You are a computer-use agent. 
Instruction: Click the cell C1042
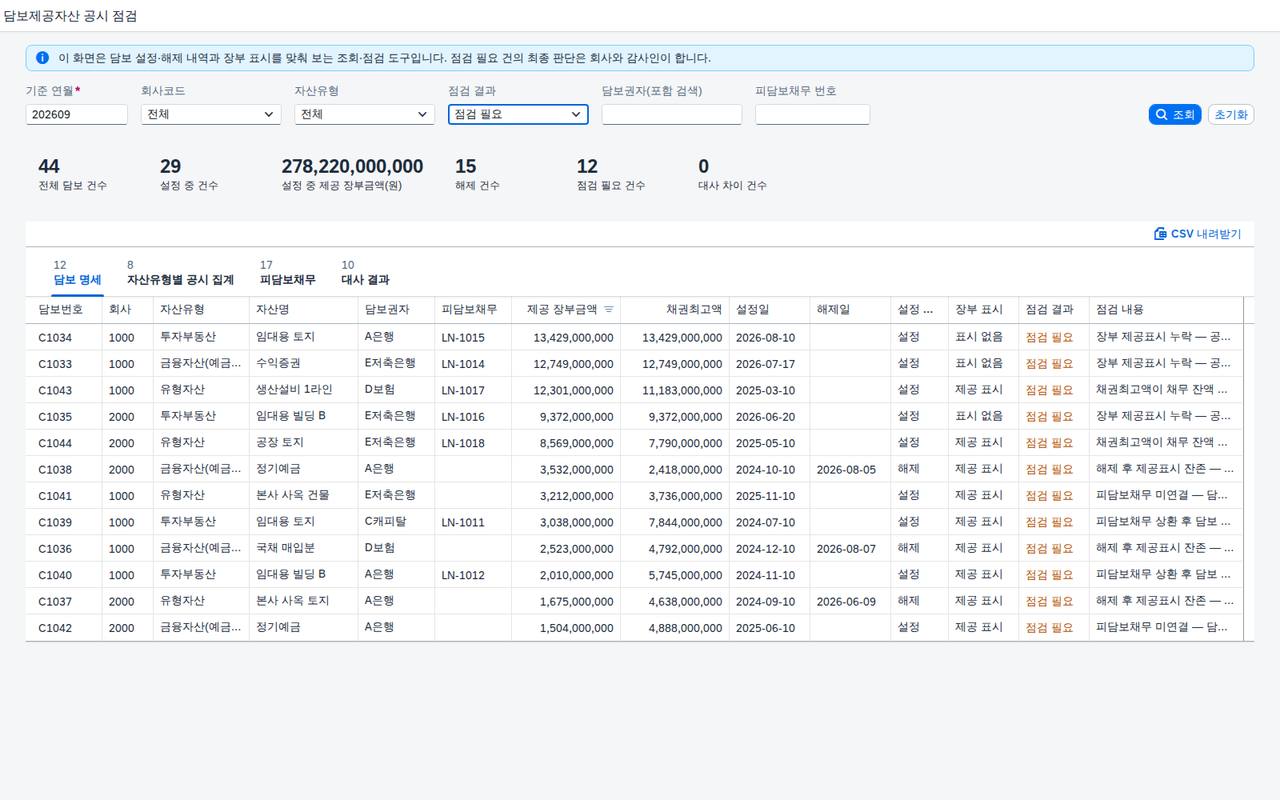(x=55, y=627)
